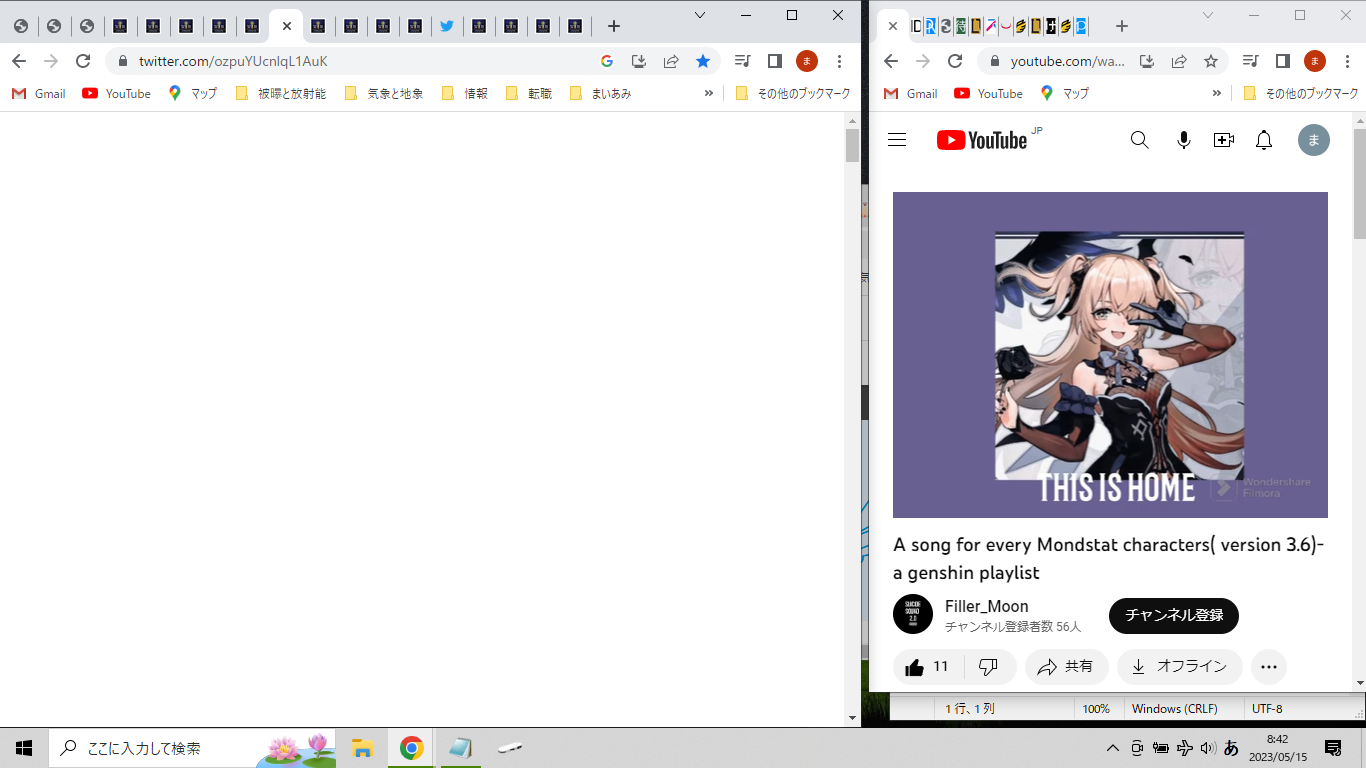1366x768 pixels.
Task: Close the active tab in Twitter window
Action: [x=287, y=26]
